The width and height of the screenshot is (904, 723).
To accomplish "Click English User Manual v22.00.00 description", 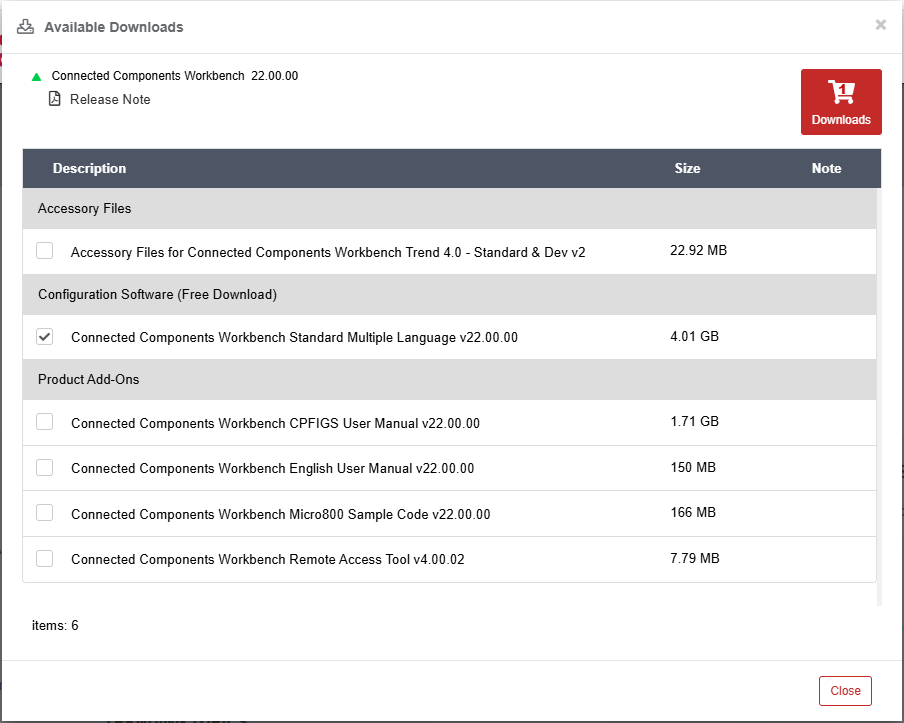I will pos(272,468).
